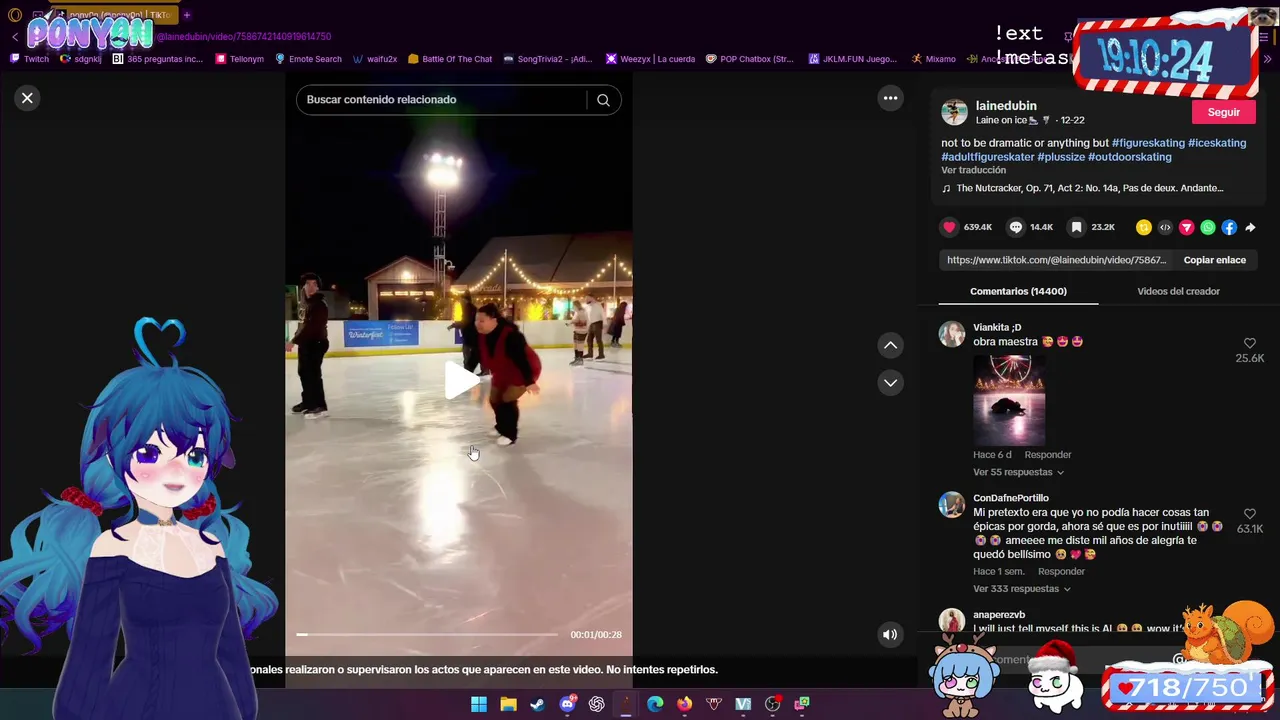Go to previous video arrow
This screenshot has width=1280, height=720.
(890, 345)
